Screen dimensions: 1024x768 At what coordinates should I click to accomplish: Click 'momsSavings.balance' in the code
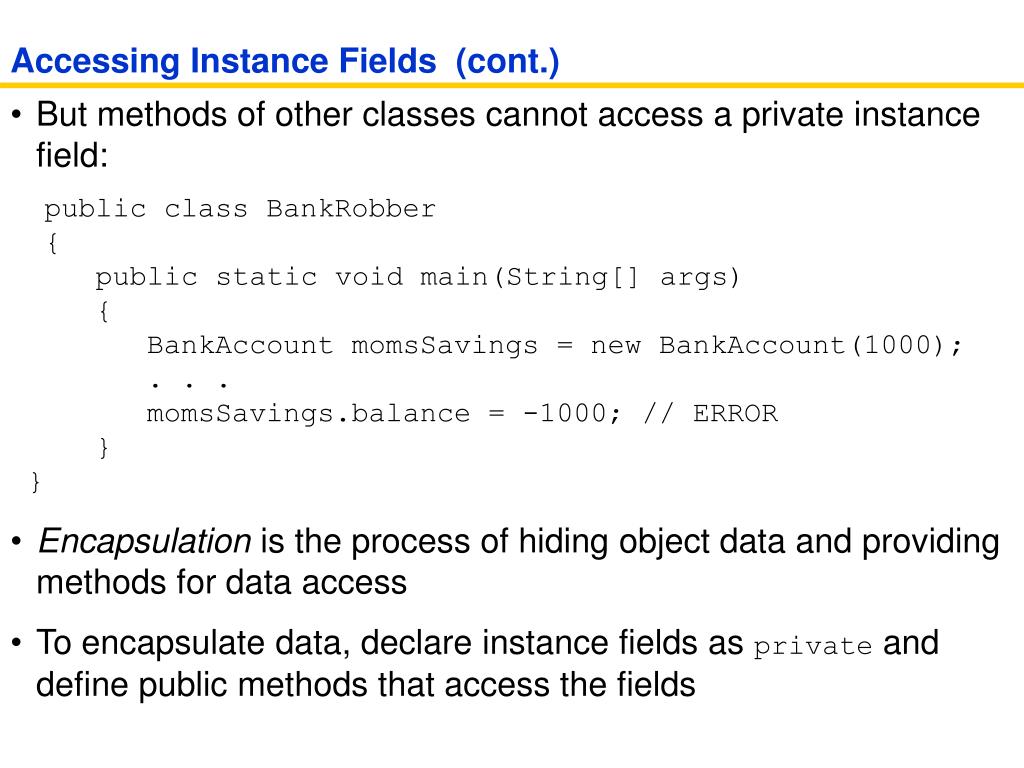(x=308, y=414)
